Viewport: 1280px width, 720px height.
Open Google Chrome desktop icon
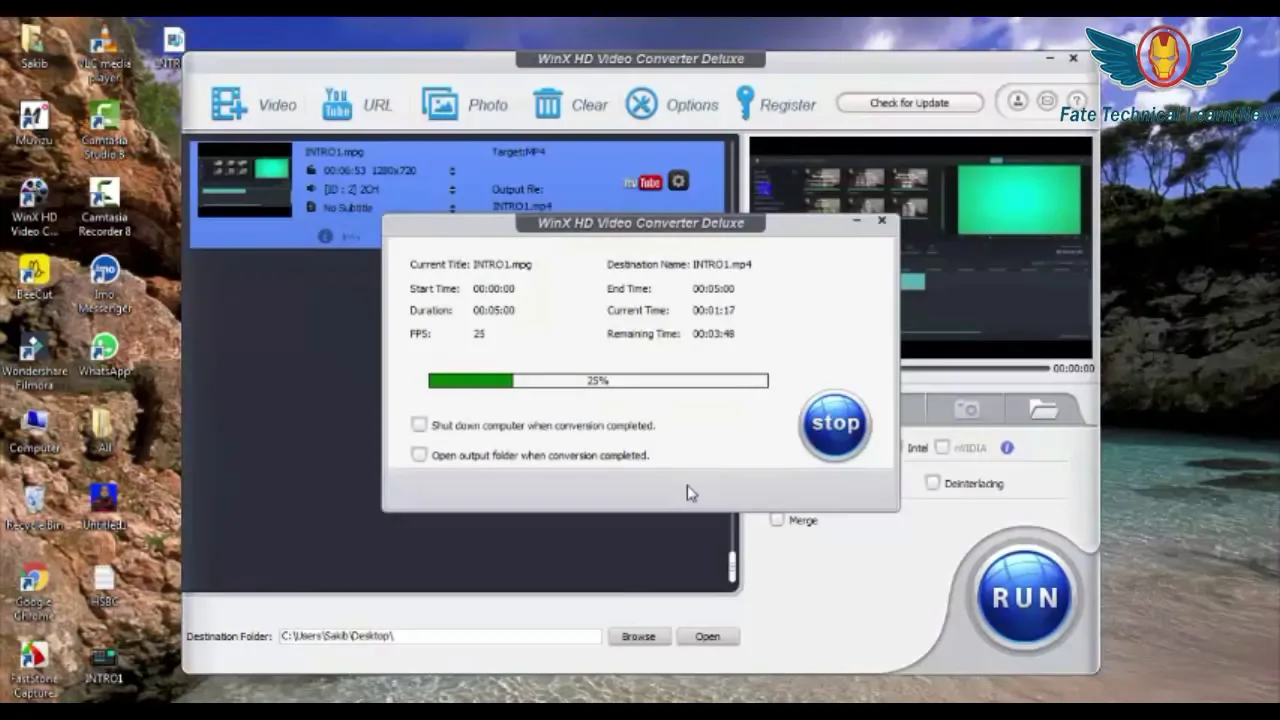click(34, 593)
